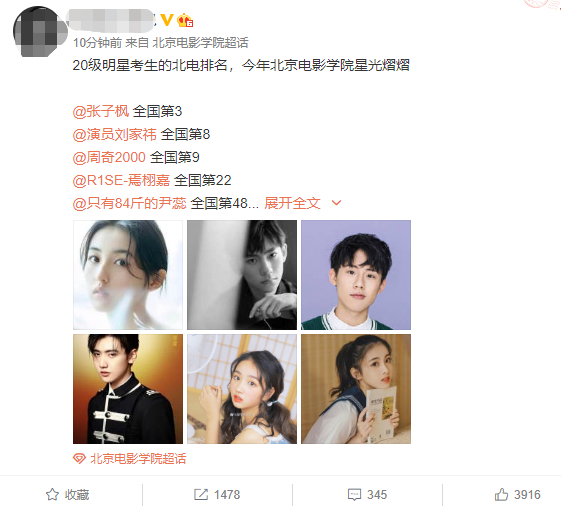Open the @只有84斤的尹蕊 mention link
The image size is (561, 510).
coord(130,203)
